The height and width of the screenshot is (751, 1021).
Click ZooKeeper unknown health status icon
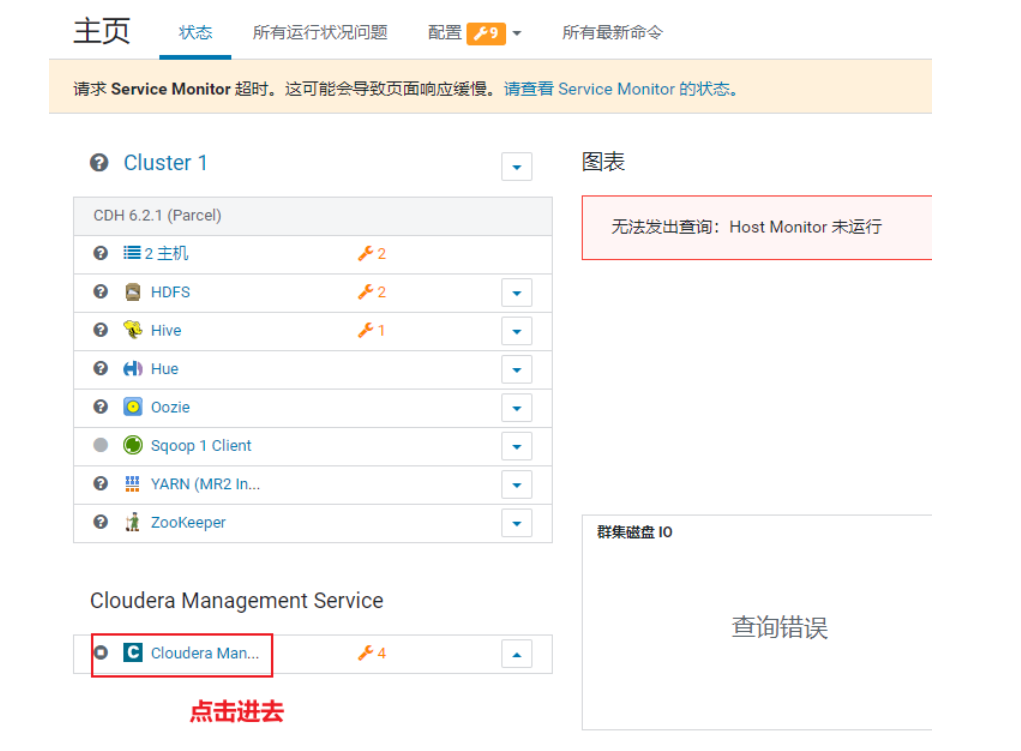click(x=100, y=522)
